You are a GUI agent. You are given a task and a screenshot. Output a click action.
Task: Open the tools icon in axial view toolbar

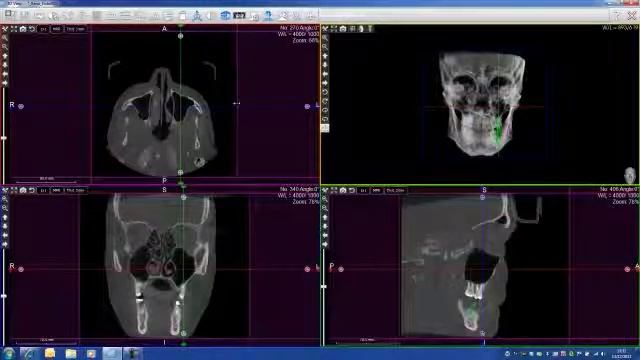coord(5,29)
